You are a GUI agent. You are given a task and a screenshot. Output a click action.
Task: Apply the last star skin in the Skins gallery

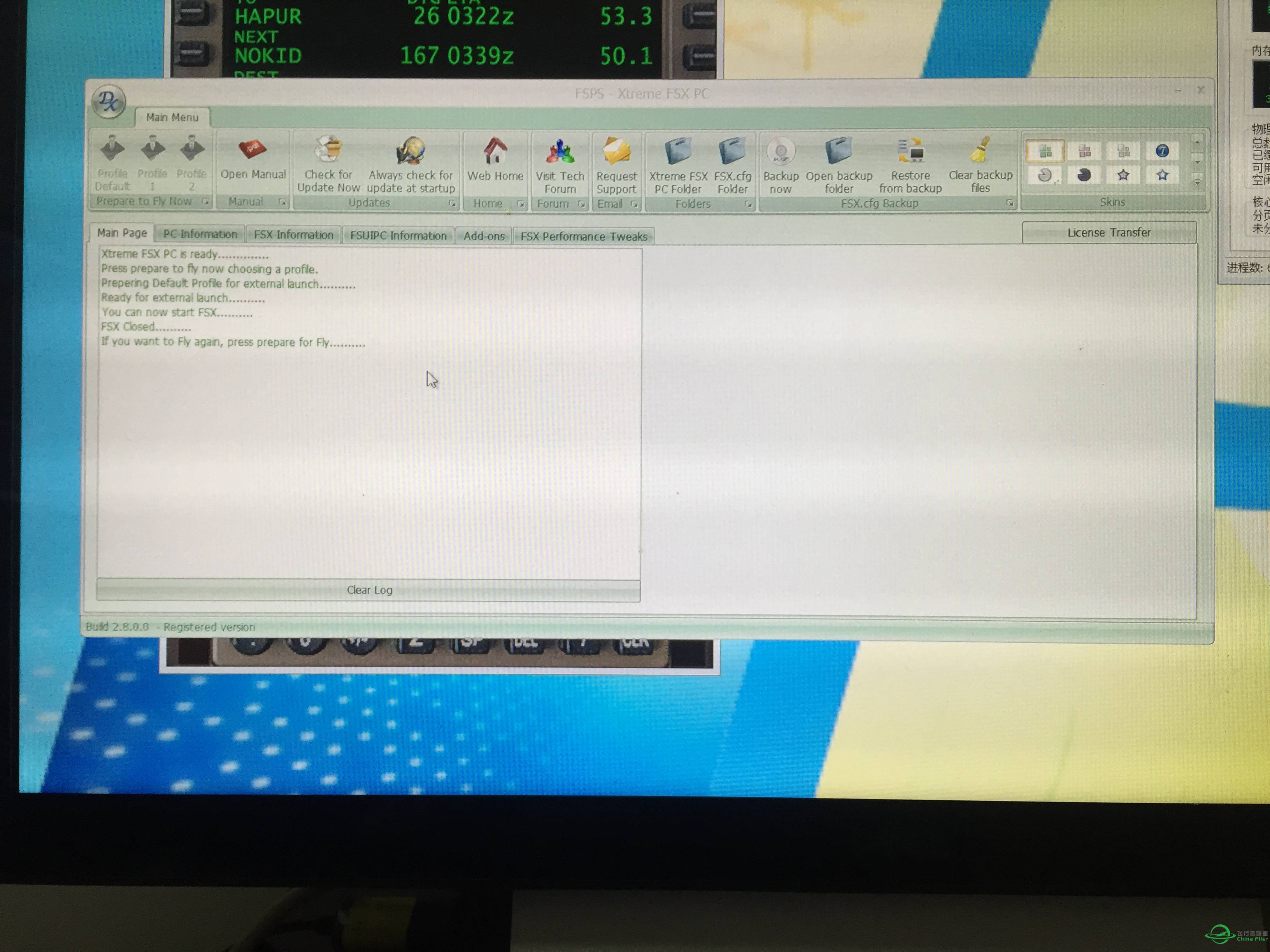(x=1162, y=175)
